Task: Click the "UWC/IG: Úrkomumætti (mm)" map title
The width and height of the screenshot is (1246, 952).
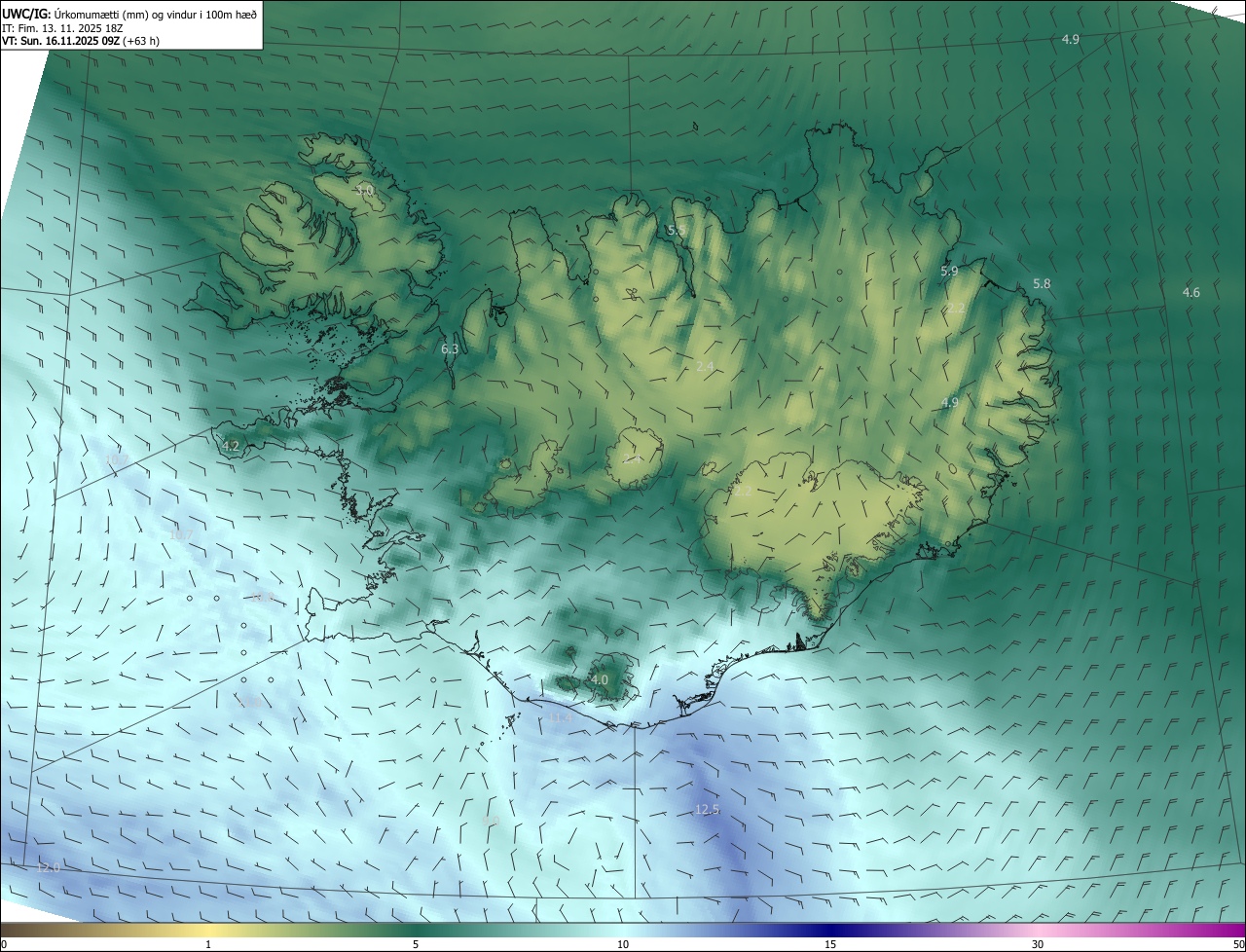Action: coord(129,13)
